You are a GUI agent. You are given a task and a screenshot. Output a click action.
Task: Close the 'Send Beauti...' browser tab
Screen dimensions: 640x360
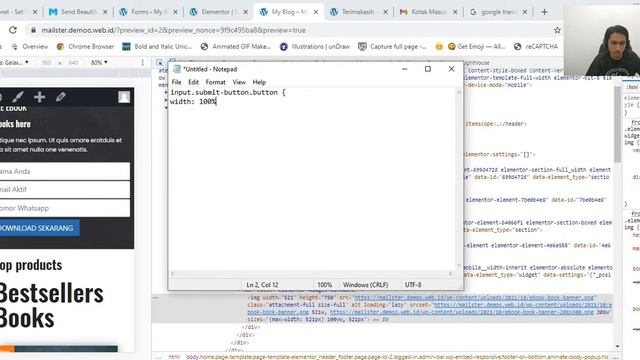[x=105, y=12]
